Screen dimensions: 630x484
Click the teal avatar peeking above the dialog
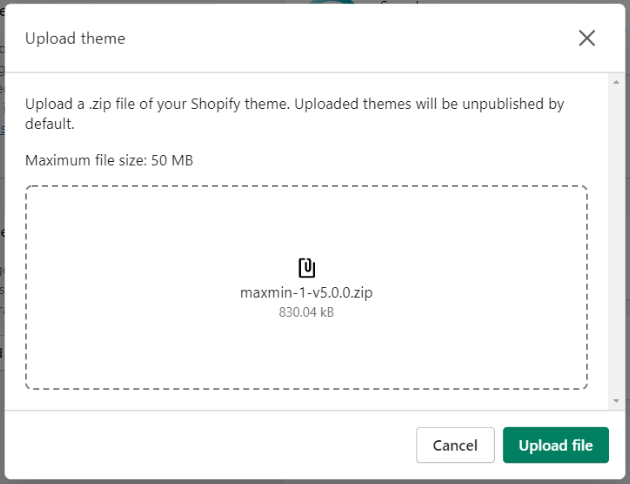click(330, 2)
